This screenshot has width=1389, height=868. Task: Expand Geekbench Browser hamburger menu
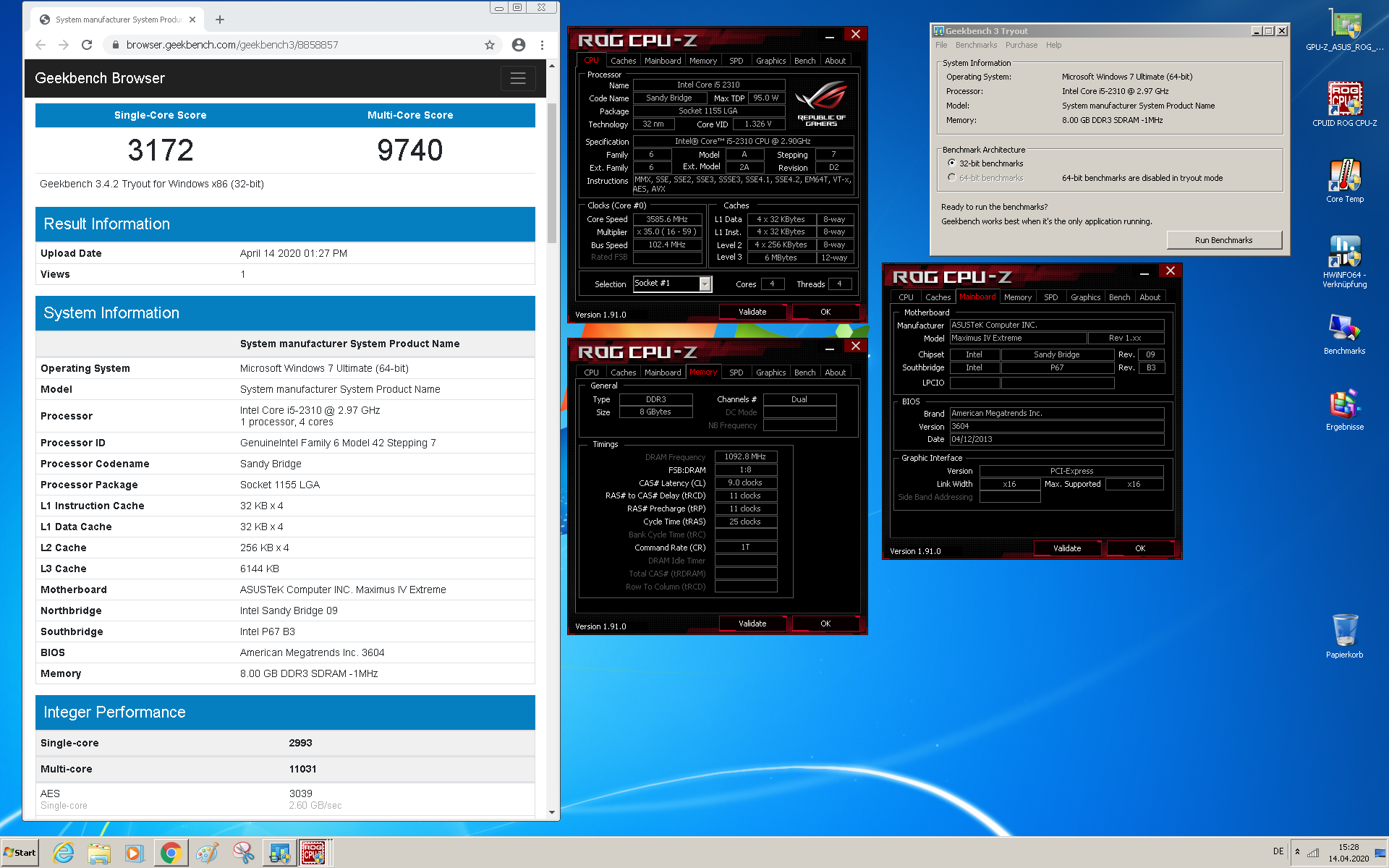518,78
